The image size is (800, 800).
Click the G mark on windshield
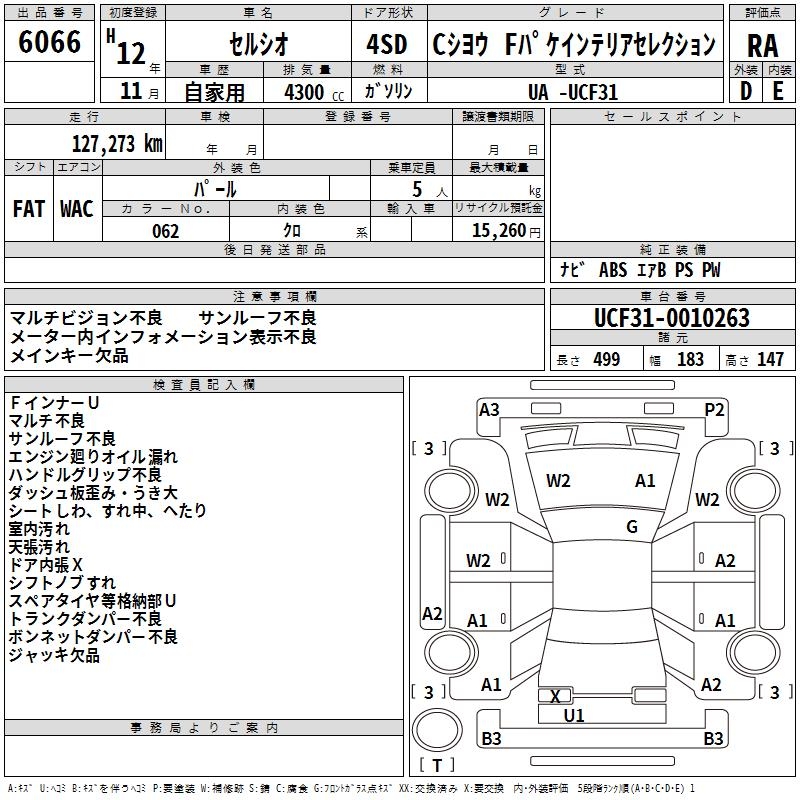(632, 527)
